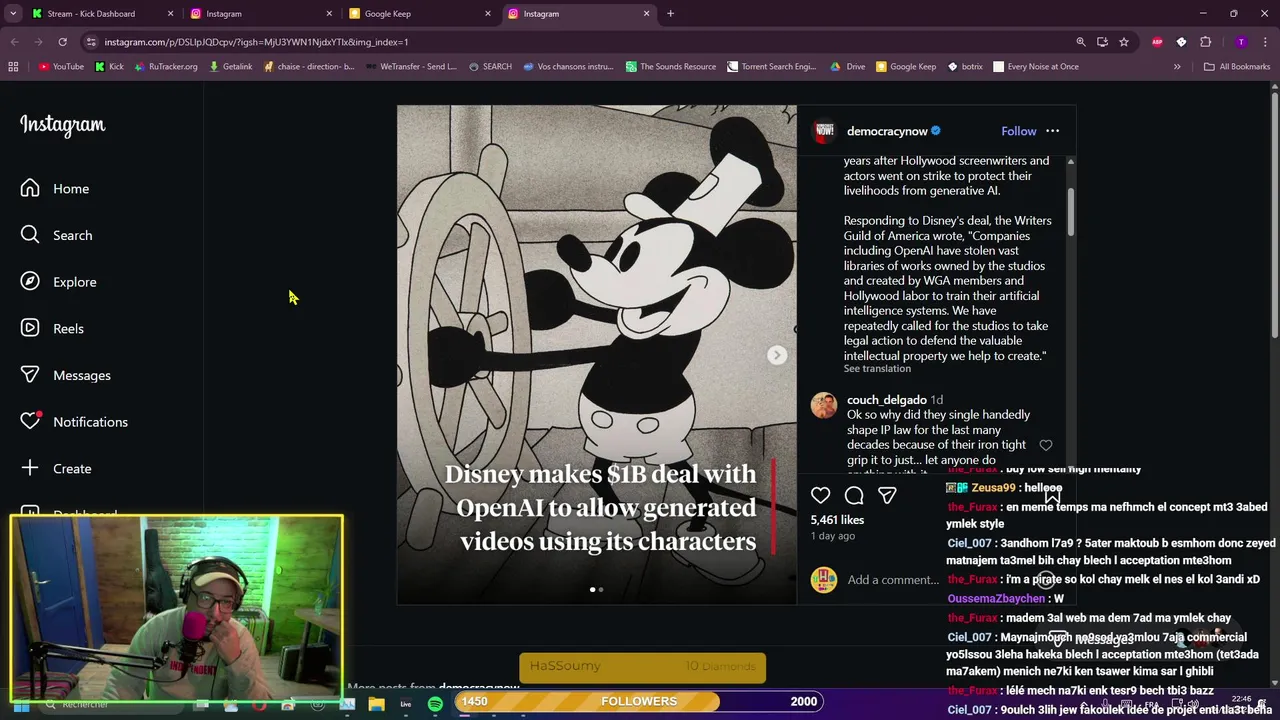
Task: Open the post's three-dot more options
Action: [1052, 131]
